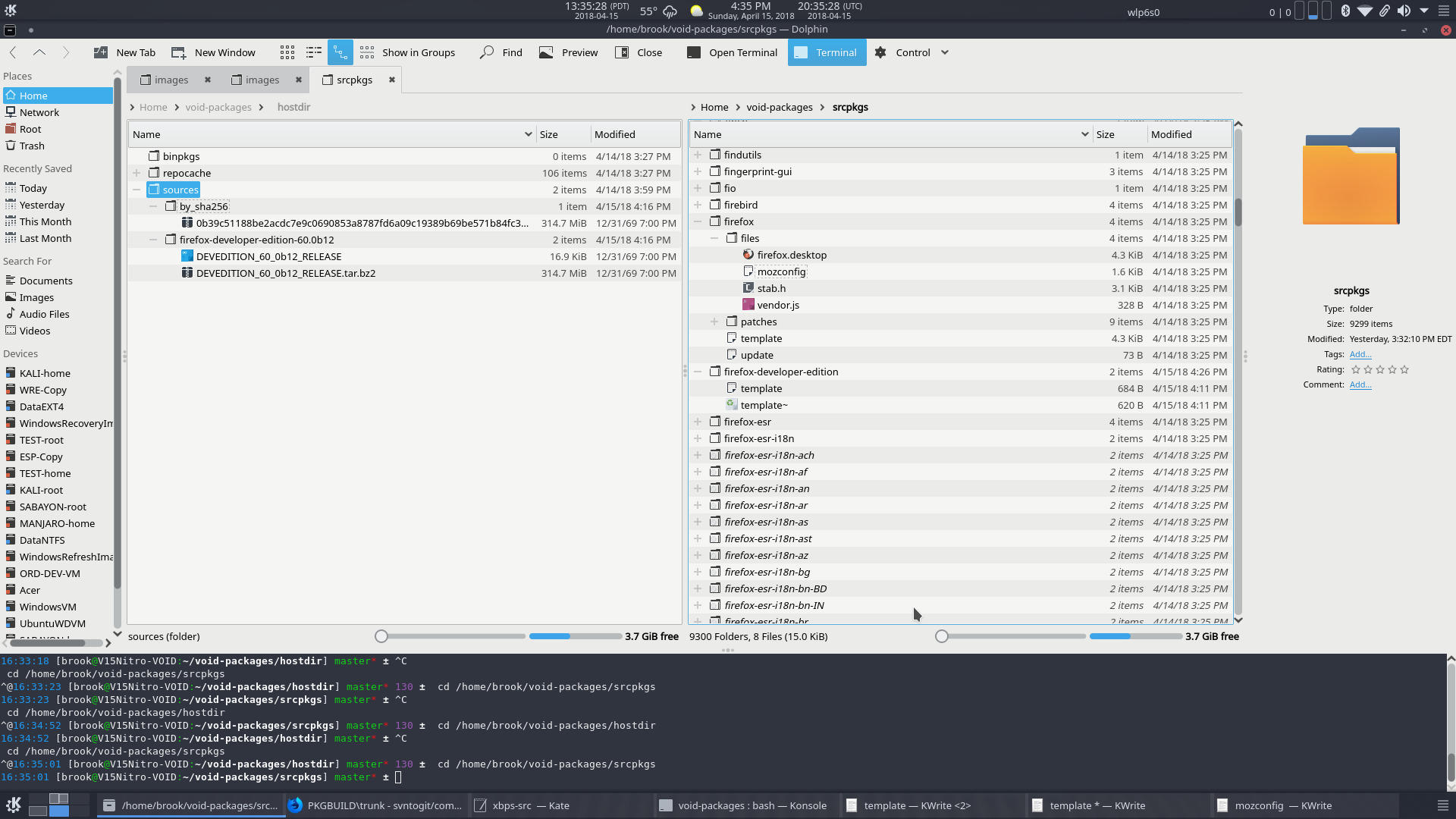Toggle the Terminal panel
Viewport: 1456px width, 819px height.
[827, 52]
